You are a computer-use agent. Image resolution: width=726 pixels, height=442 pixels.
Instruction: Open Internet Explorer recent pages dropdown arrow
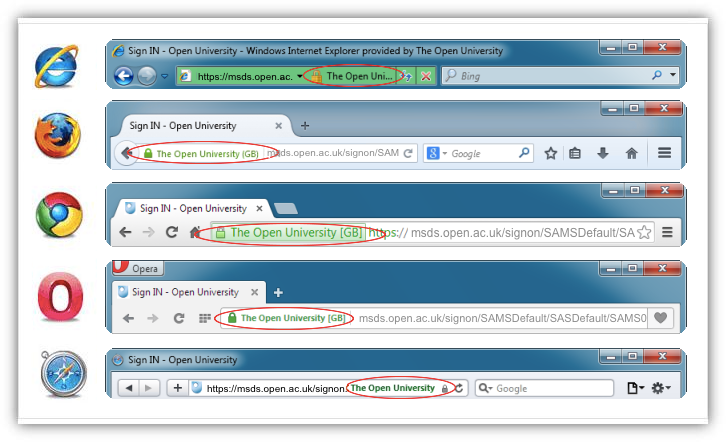click(x=164, y=76)
